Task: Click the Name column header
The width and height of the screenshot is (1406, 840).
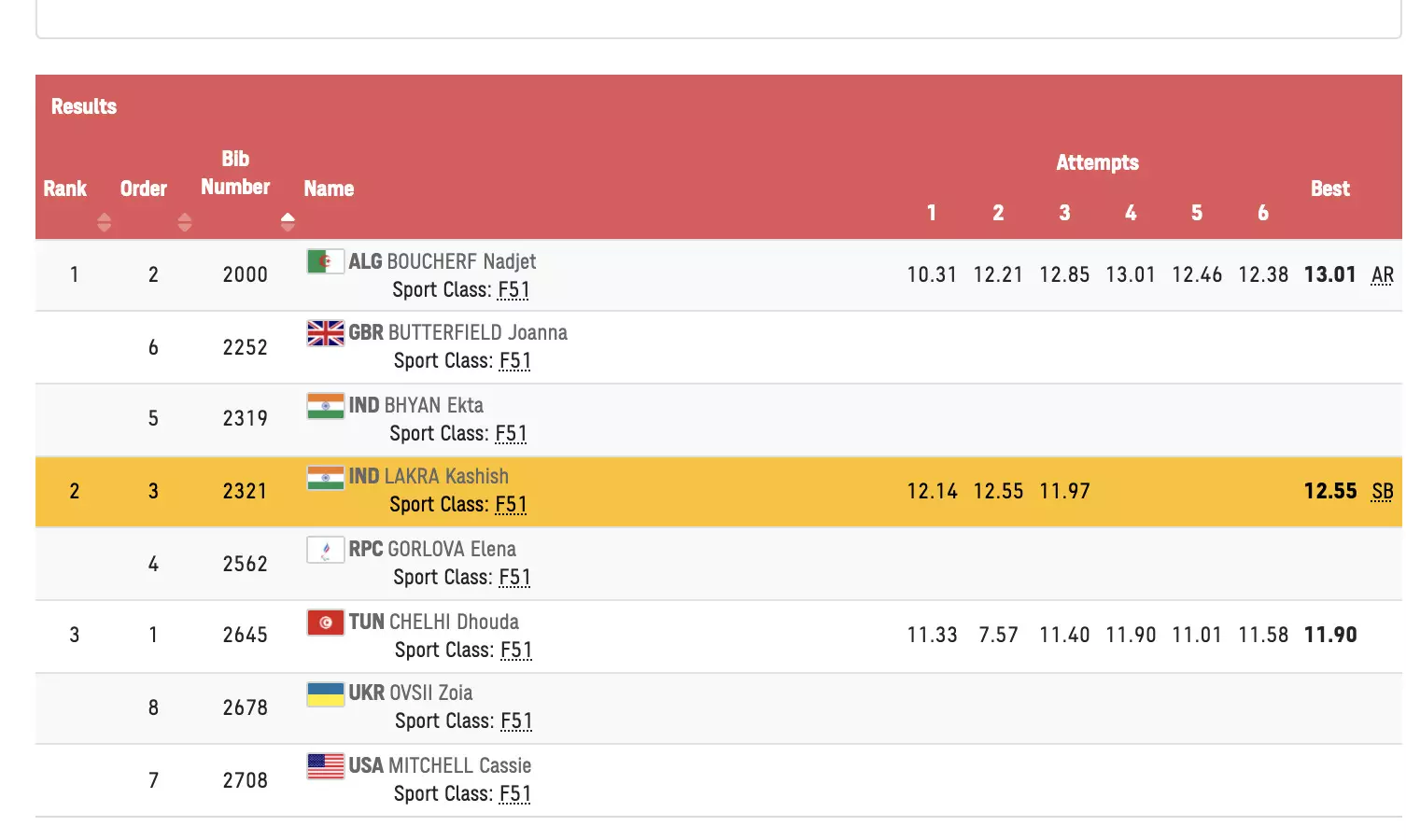Action: tap(329, 189)
